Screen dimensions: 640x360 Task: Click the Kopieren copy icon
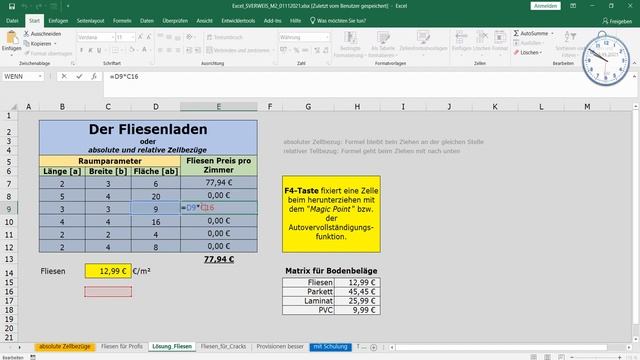[27, 44]
